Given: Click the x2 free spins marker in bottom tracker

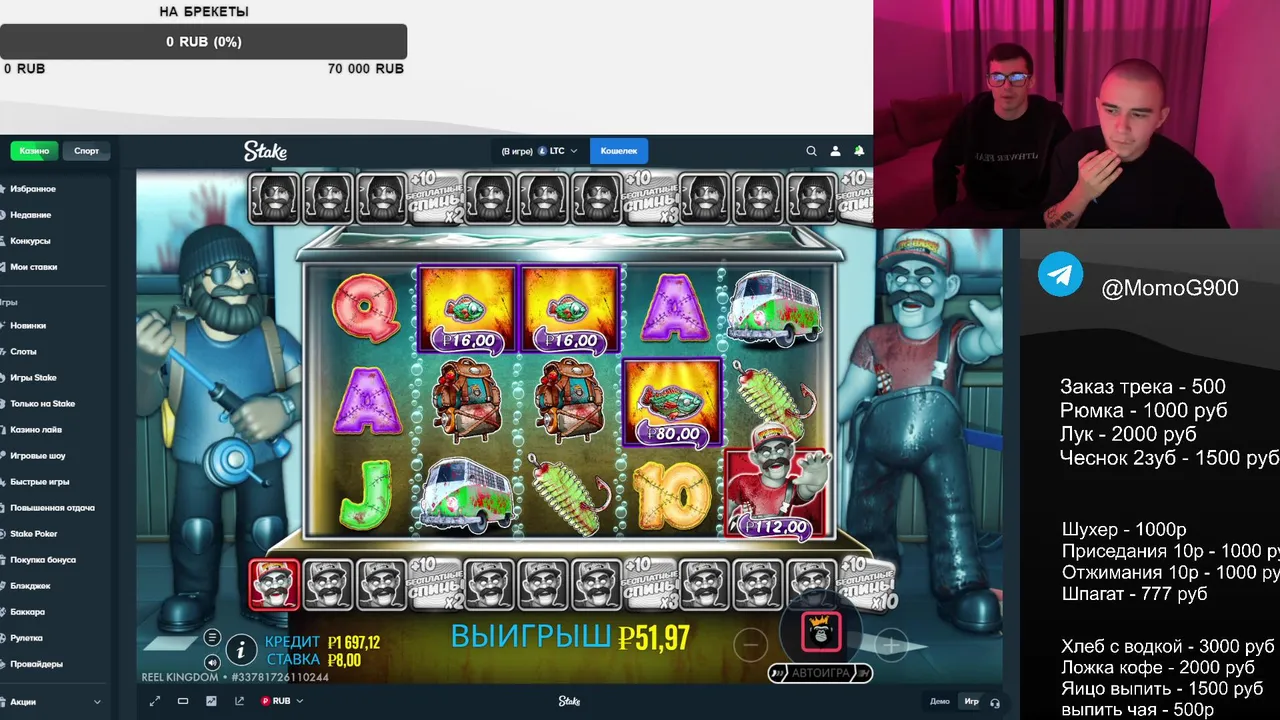Looking at the screenshot, I should point(438,584).
